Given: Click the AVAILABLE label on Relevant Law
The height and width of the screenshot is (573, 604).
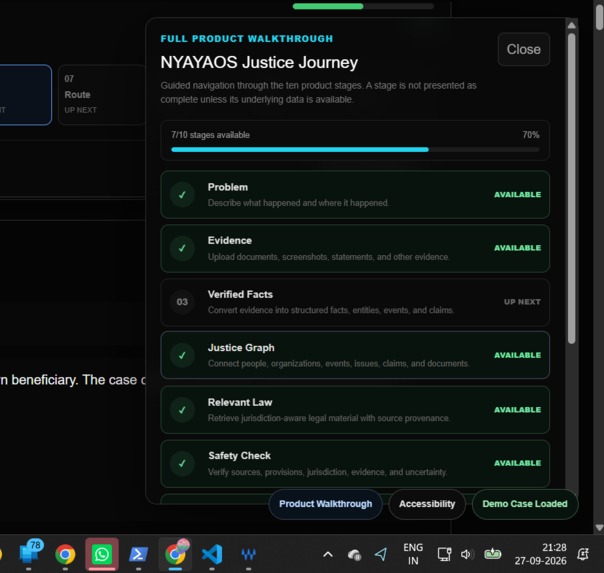Looking at the screenshot, I should coord(517,410).
